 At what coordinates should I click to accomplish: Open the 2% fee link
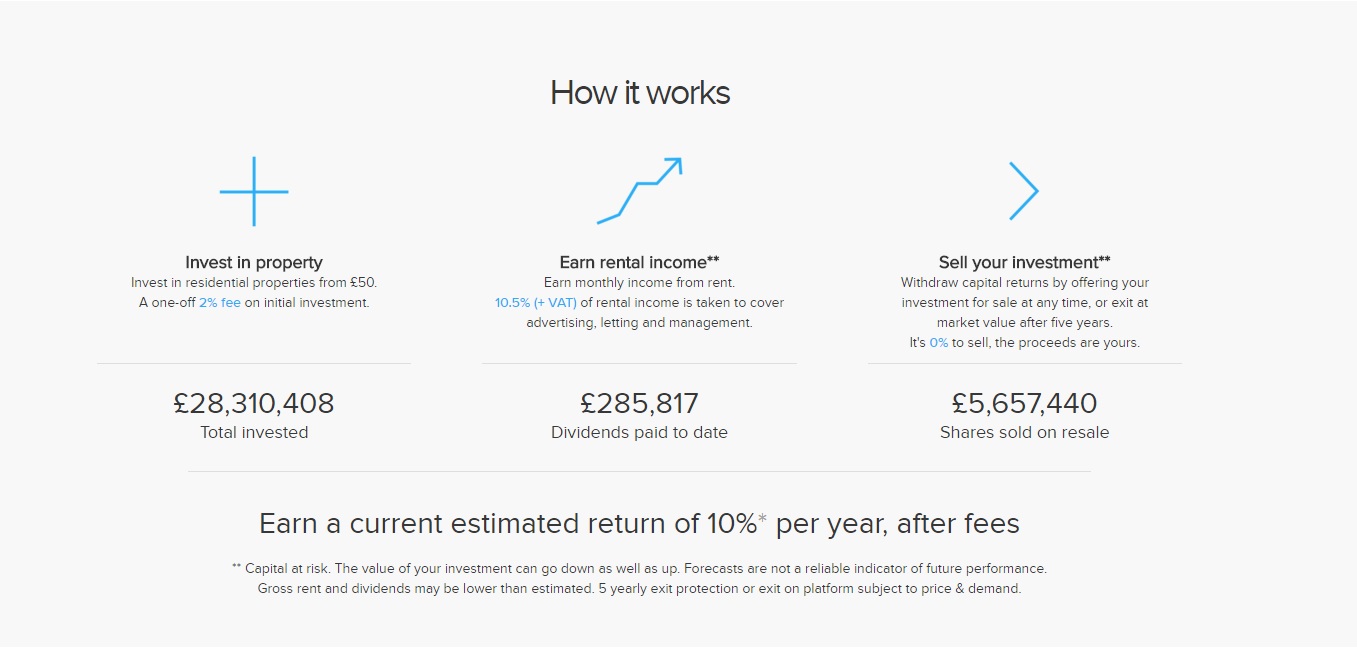(x=219, y=302)
